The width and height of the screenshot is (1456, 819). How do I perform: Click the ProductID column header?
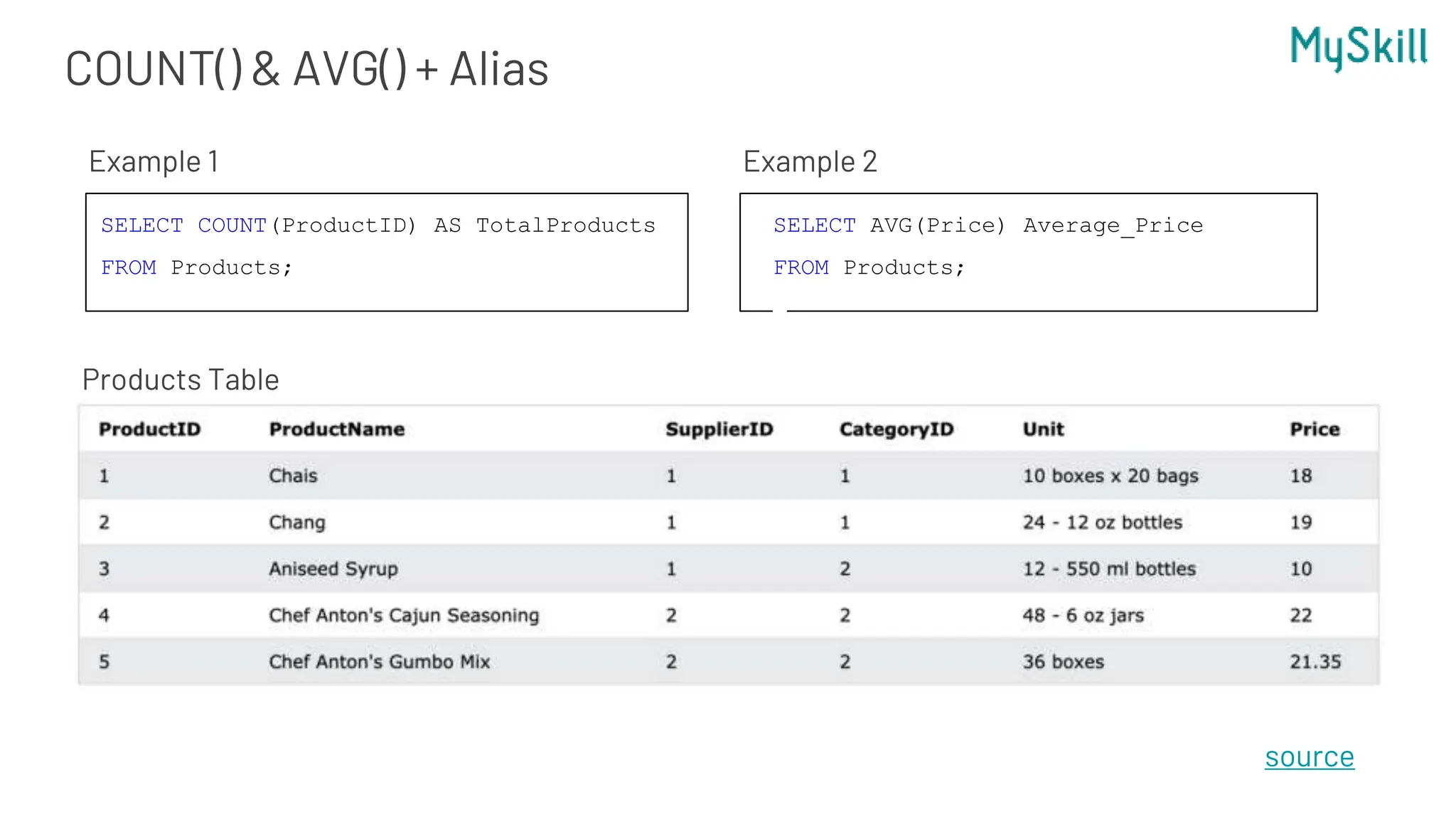(x=150, y=429)
